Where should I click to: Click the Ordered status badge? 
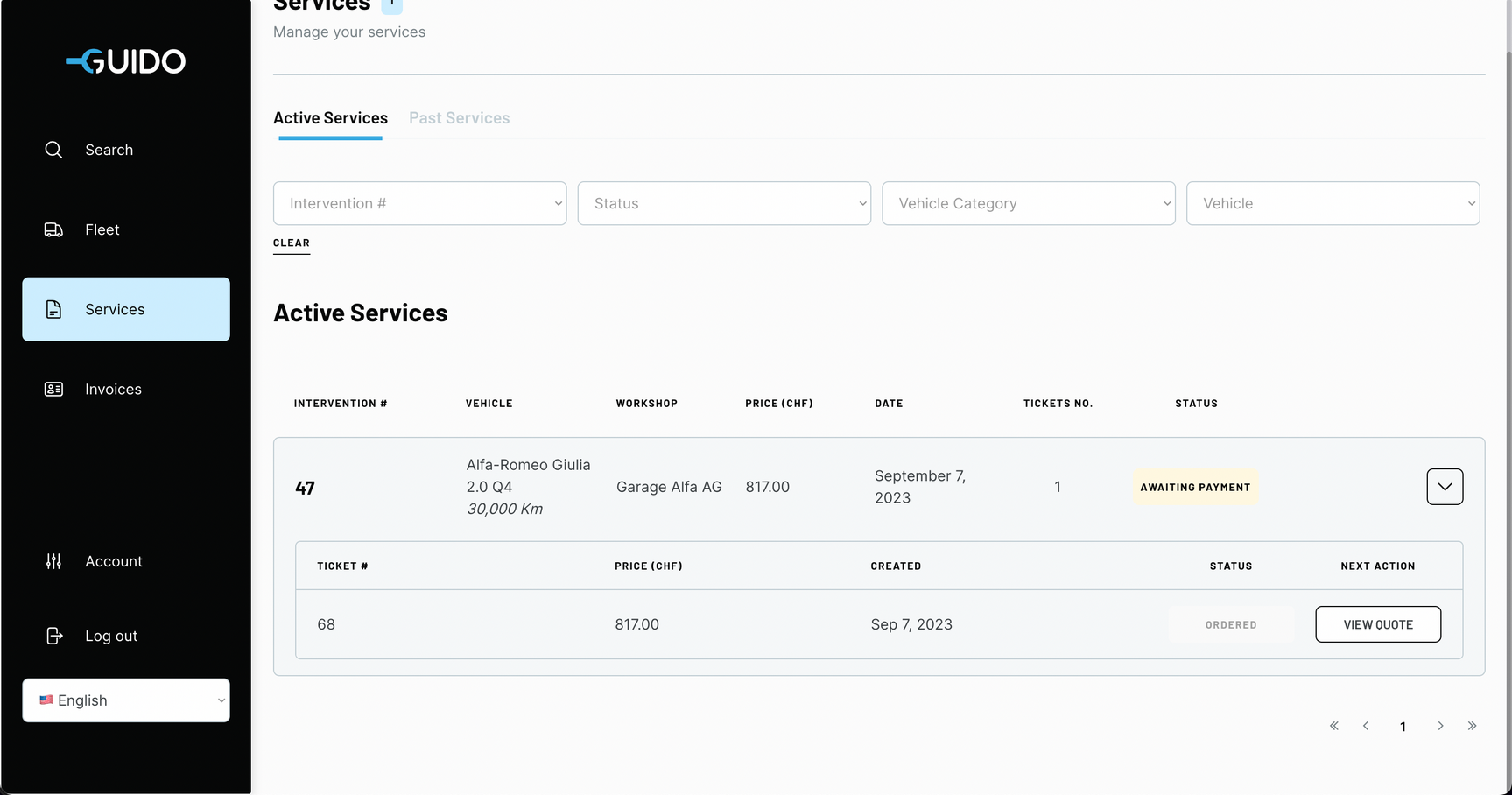click(x=1231, y=624)
